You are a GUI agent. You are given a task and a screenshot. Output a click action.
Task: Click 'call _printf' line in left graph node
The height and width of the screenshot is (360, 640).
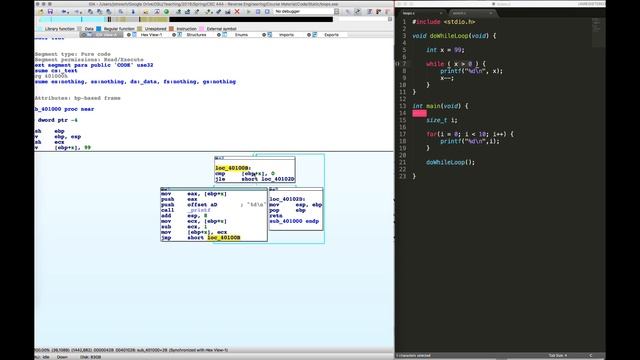tap(186, 210)
